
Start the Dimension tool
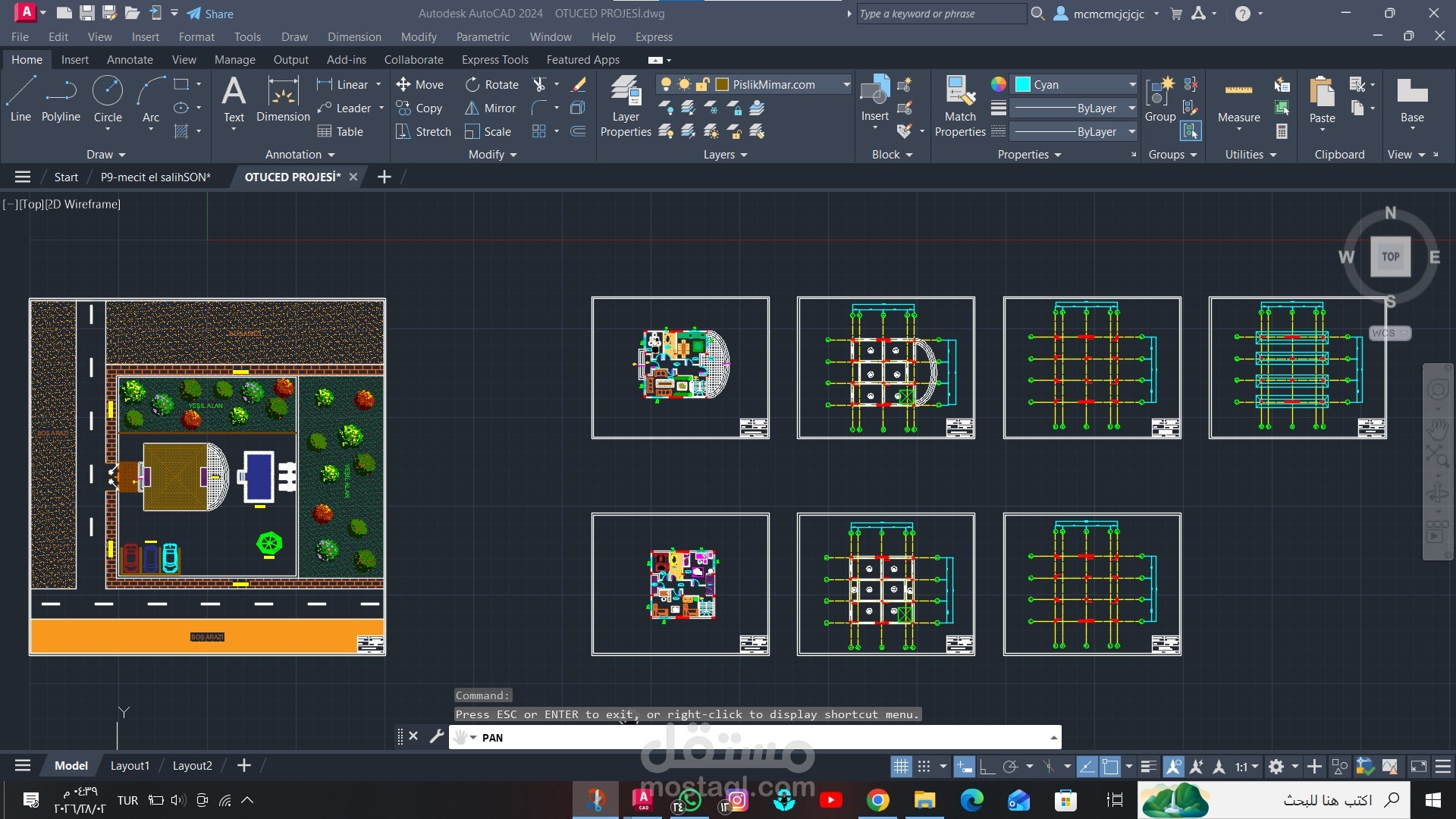point(283,99)
